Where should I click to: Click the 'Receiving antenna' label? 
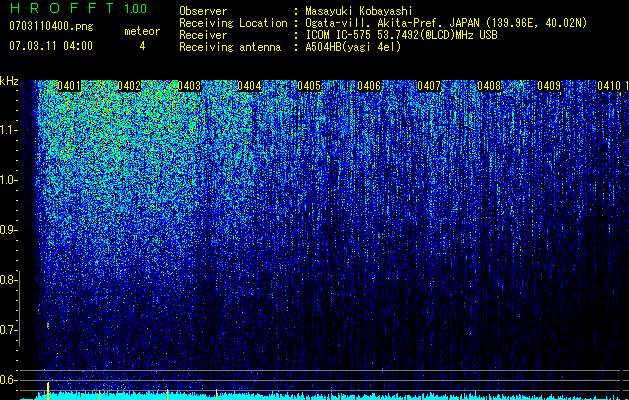pyautogui.click(x=230, y=47)
